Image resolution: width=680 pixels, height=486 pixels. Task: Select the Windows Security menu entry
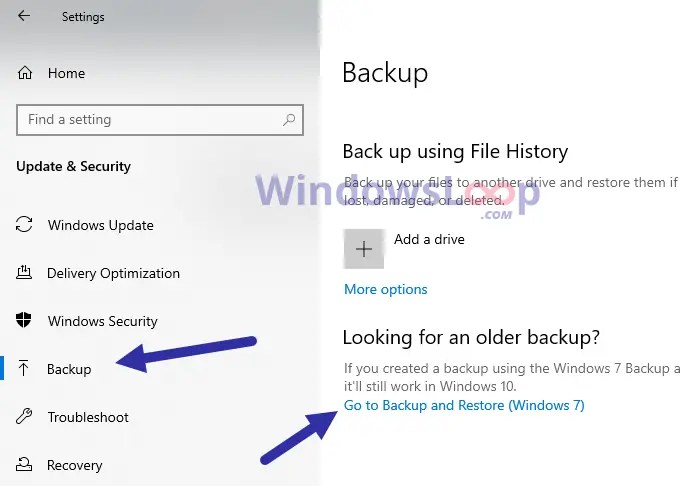point(103,321)
